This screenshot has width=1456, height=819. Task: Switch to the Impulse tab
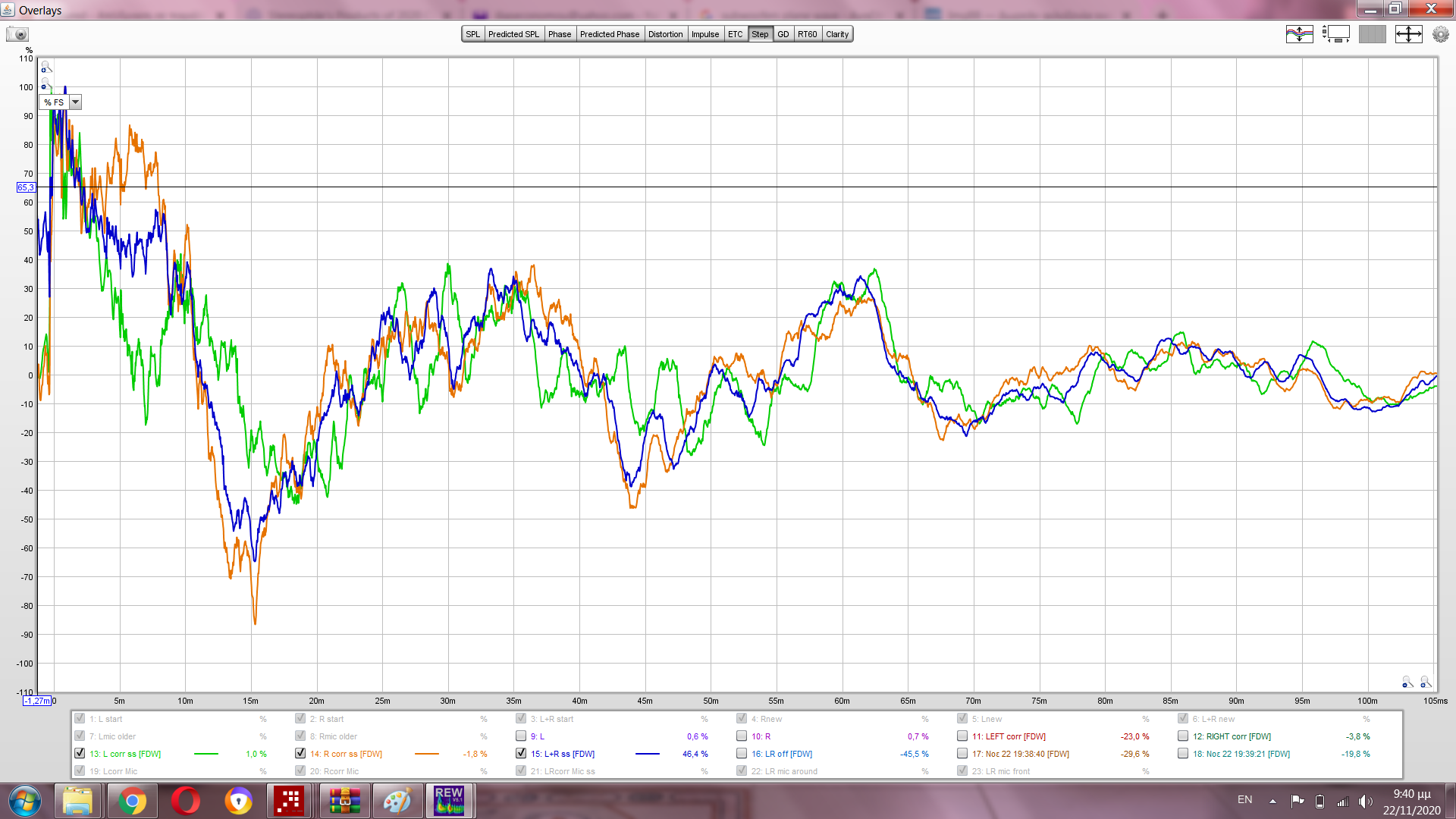pos(704,34)
